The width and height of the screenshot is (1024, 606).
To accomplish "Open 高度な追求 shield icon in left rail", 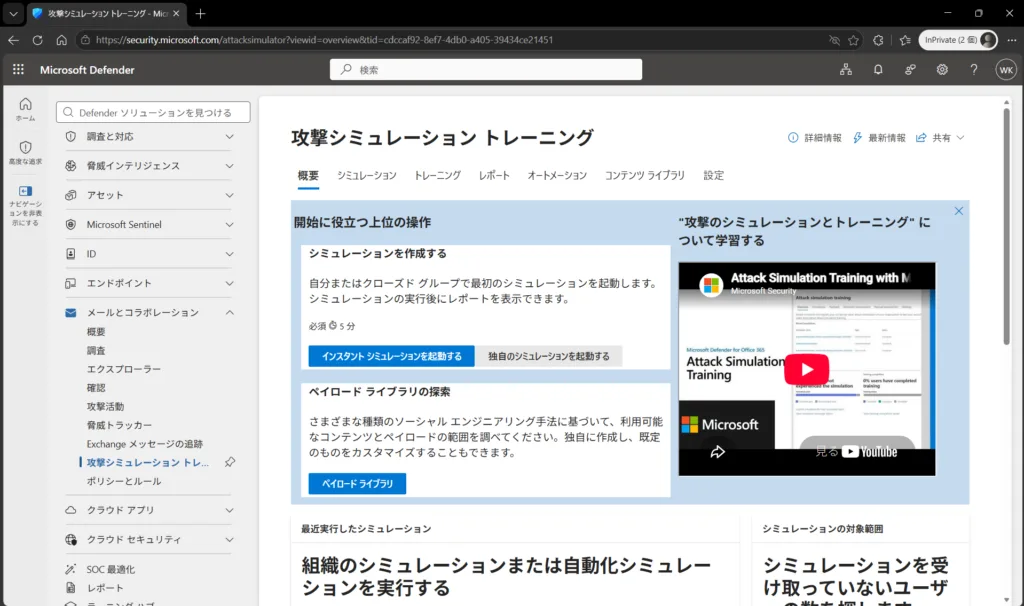I will click(x=25, y=153).
